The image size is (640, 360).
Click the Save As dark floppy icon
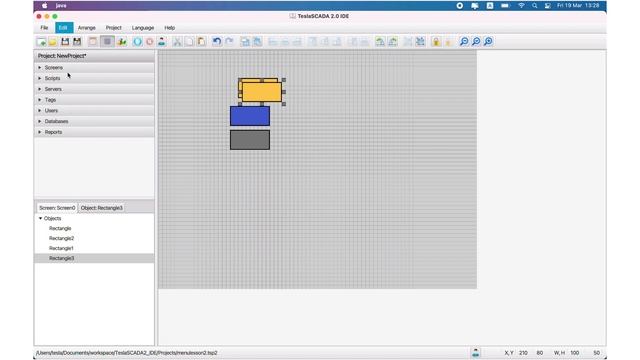77,42
